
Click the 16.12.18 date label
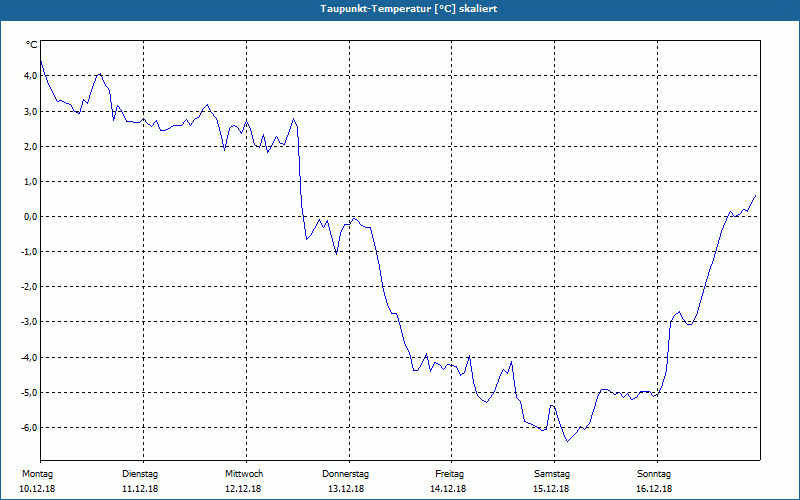pyautogui.click(x=654, y=489)
